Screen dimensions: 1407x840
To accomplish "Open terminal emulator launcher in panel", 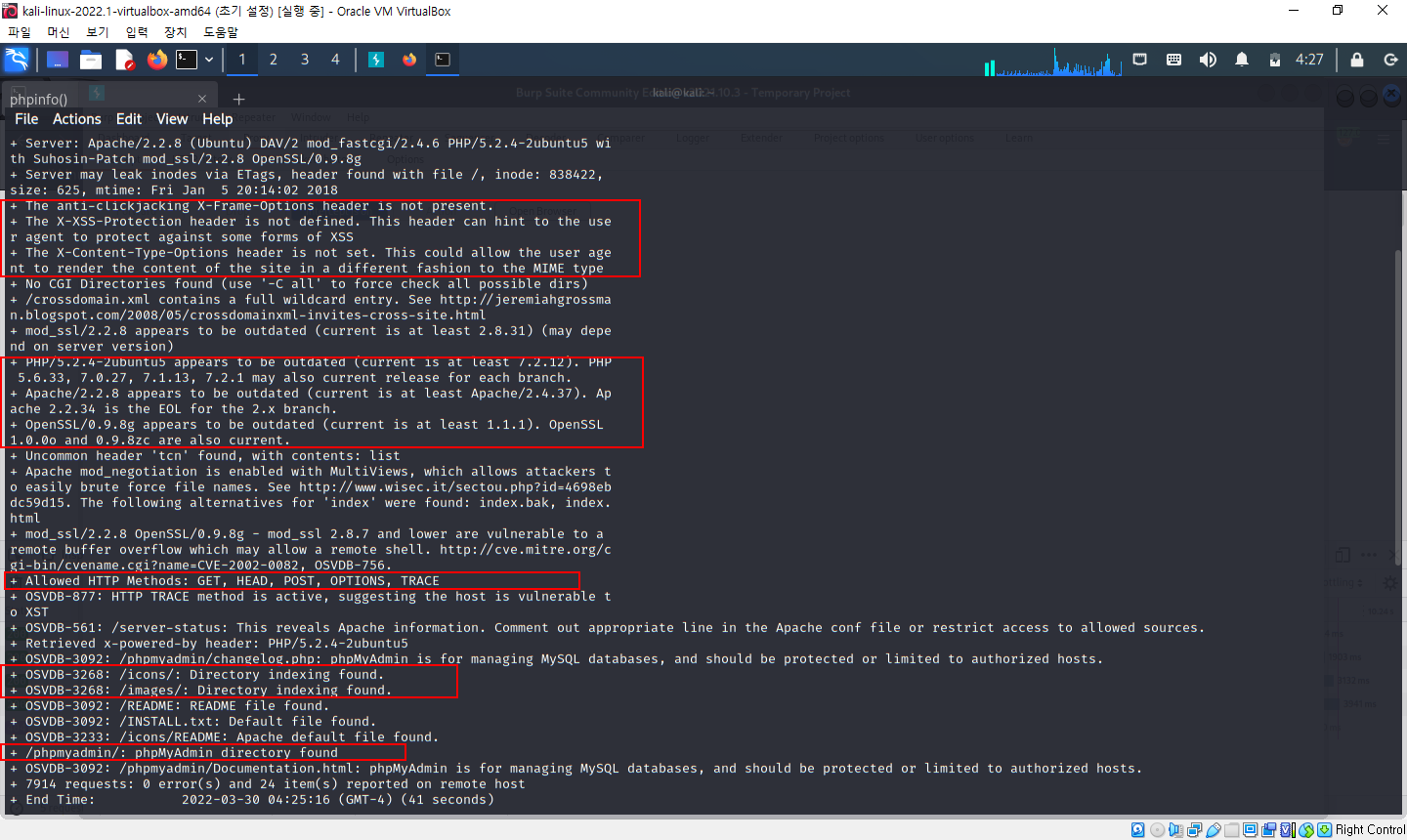I will (187, 60).
